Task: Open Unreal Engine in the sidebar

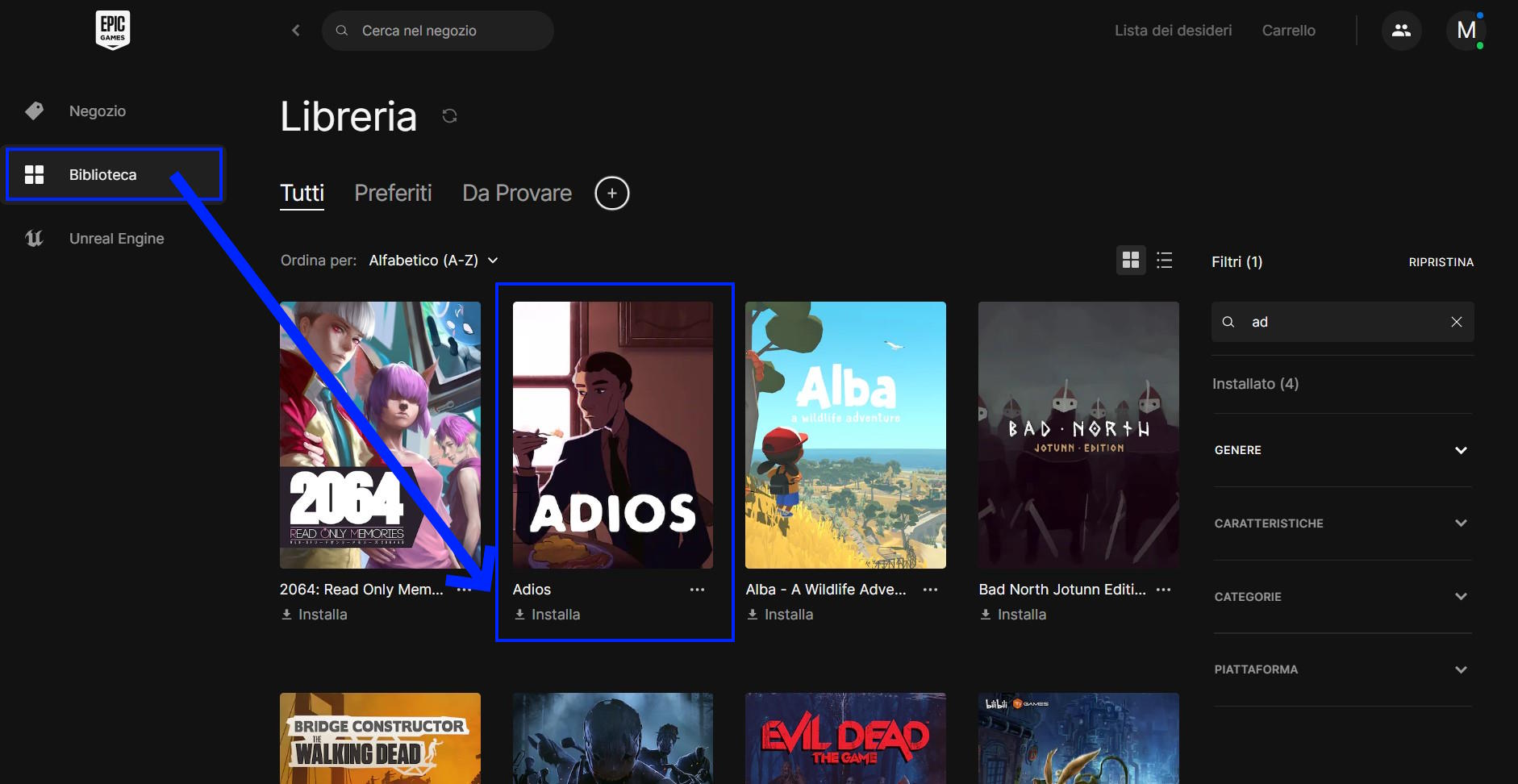Action: click(116, 239)
